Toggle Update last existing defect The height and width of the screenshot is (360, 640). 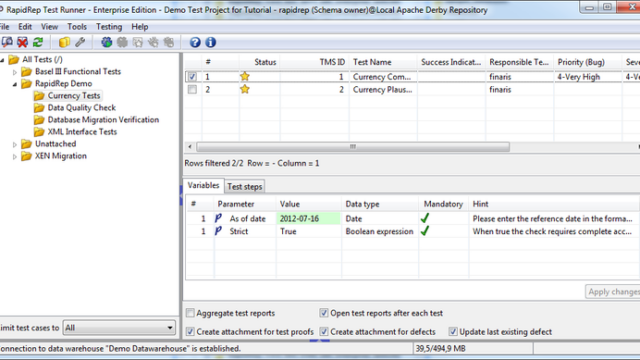coord(453,331)
